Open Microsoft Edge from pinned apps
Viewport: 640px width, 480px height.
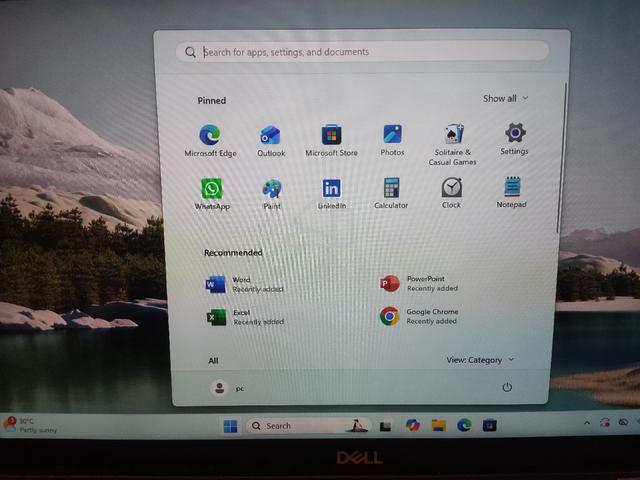coord(210,140)
